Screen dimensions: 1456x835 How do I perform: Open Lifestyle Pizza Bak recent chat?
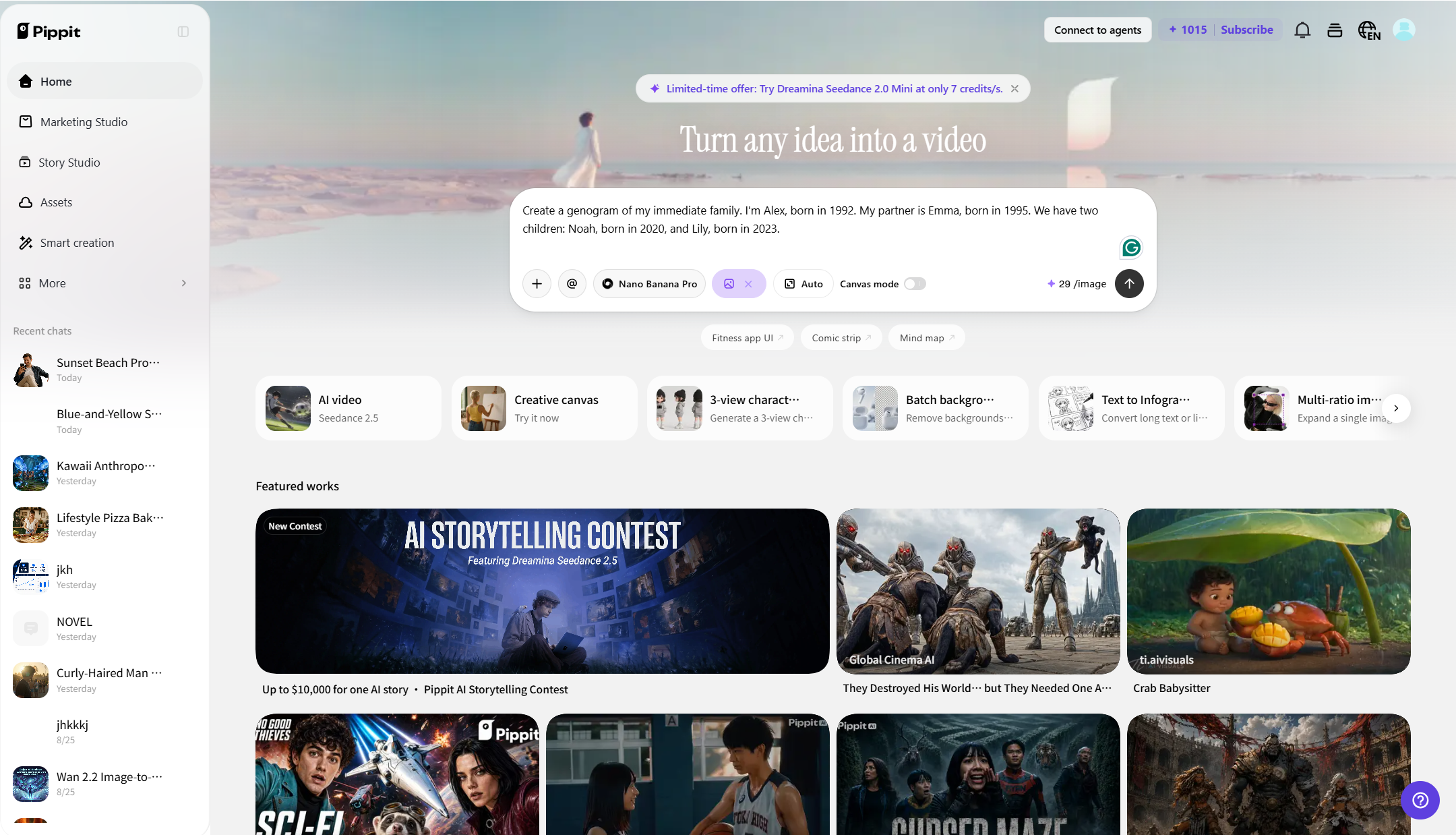tap(104, 525)
